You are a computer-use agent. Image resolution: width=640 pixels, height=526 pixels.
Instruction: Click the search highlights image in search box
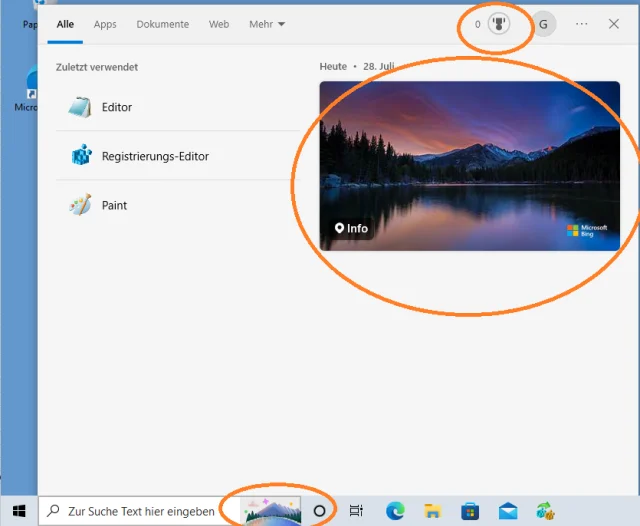pos(271,510)
